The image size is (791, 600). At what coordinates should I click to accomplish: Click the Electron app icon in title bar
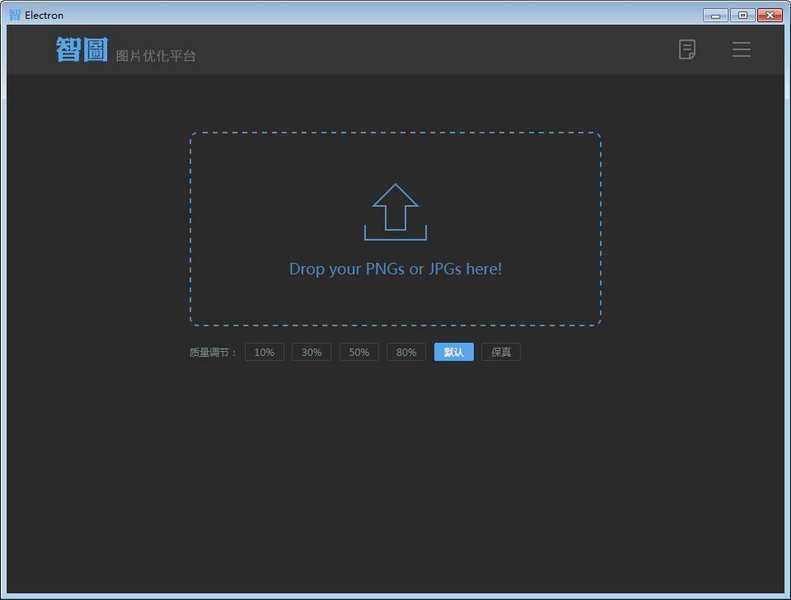(15, 15)
